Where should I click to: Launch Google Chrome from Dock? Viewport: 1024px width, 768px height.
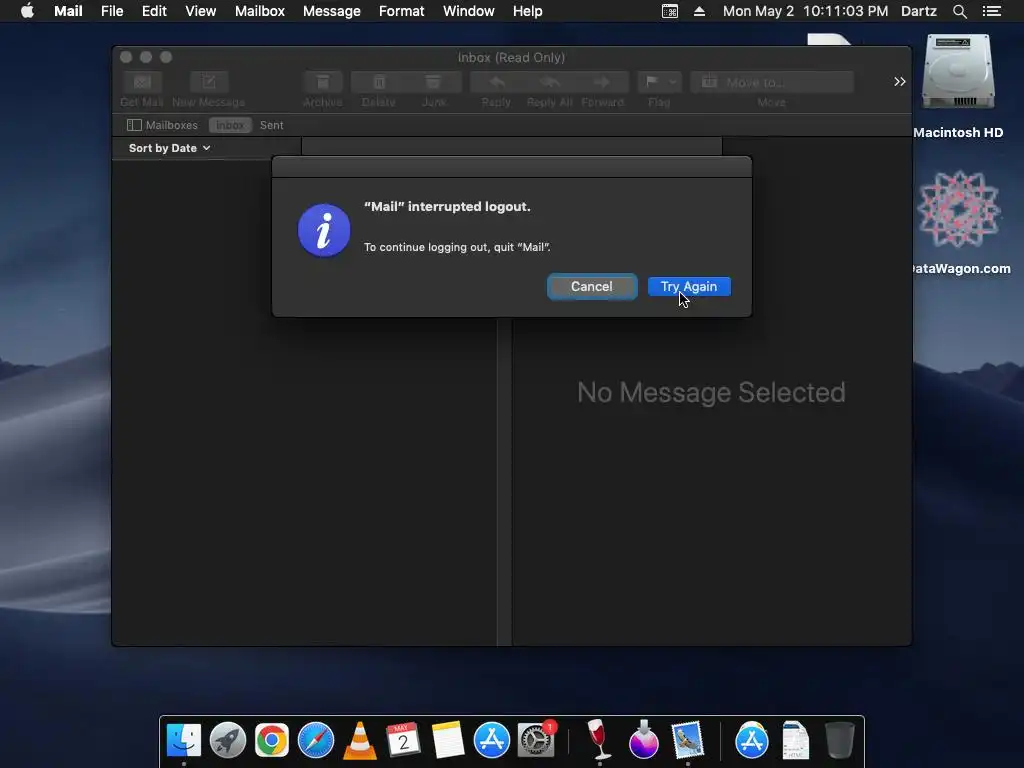coord(272,740)
